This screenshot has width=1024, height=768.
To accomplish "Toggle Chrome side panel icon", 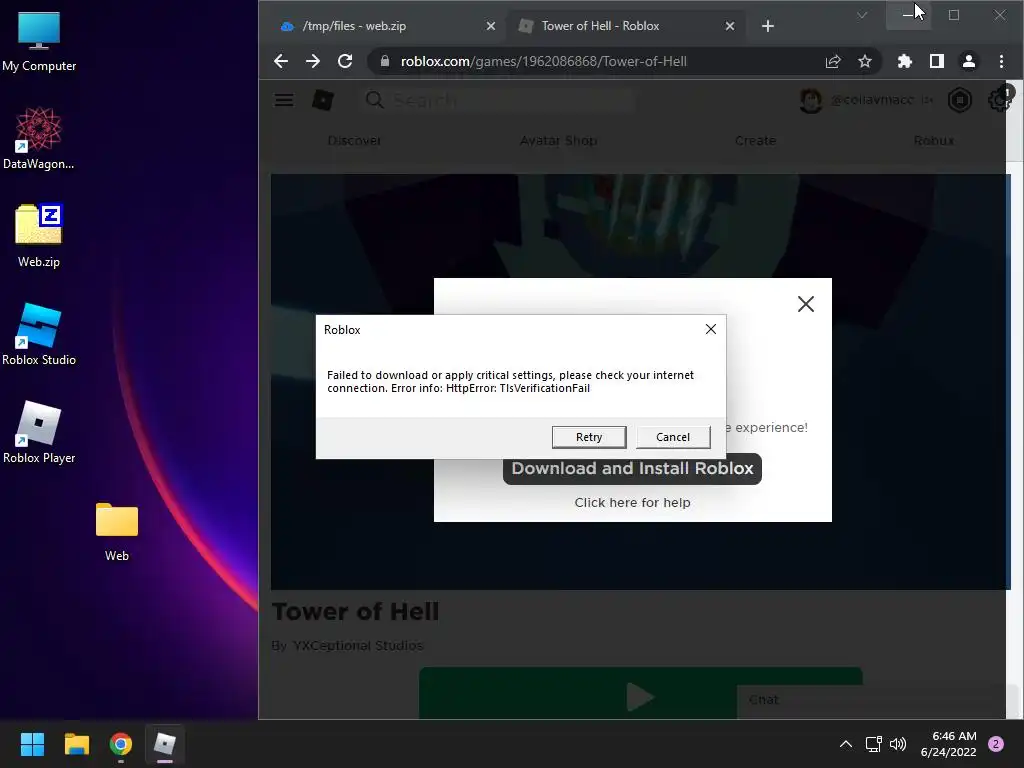I will [x=936, y=61].
